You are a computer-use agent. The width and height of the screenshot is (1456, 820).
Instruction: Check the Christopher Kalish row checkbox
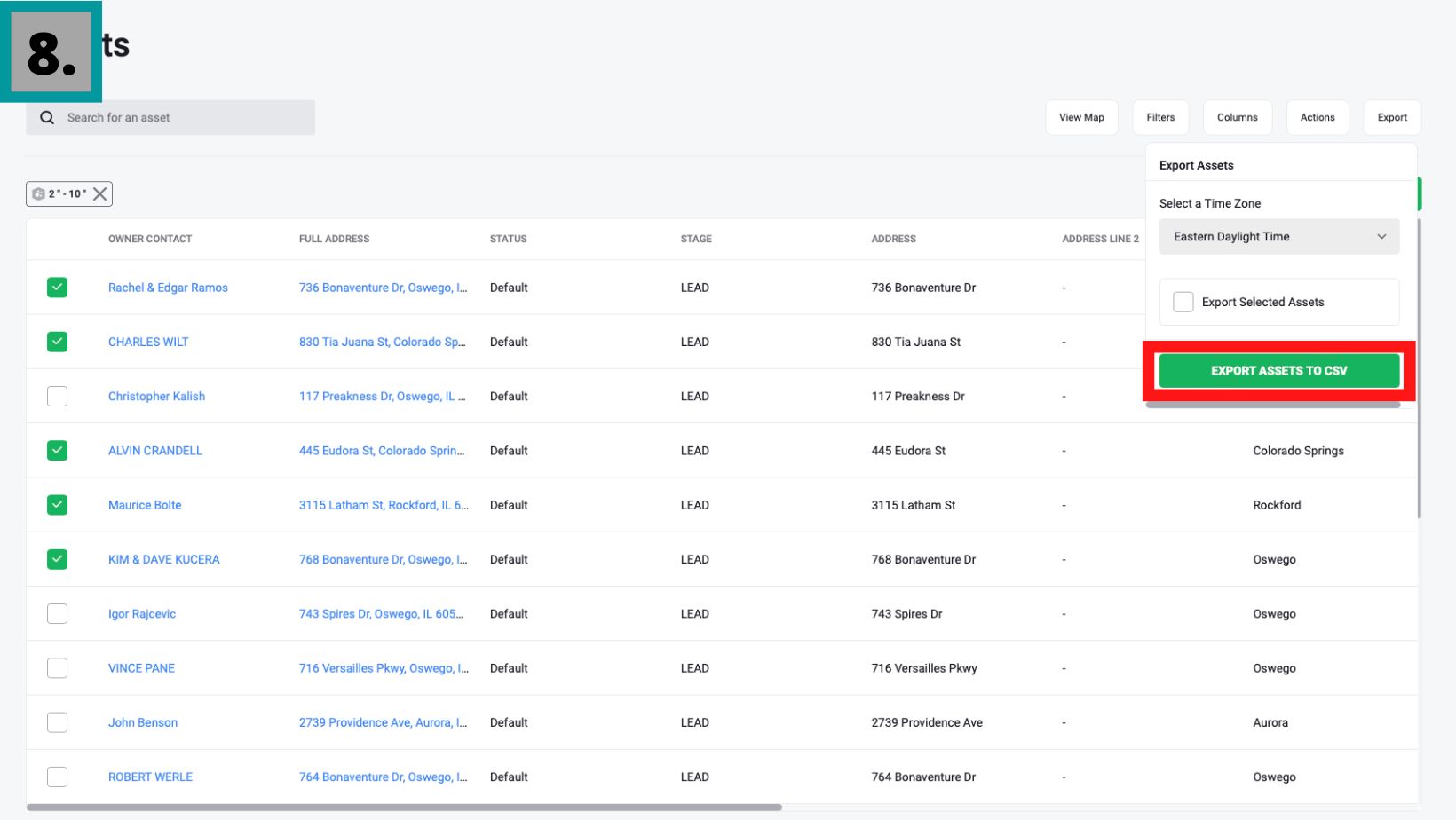pos(57,396)
